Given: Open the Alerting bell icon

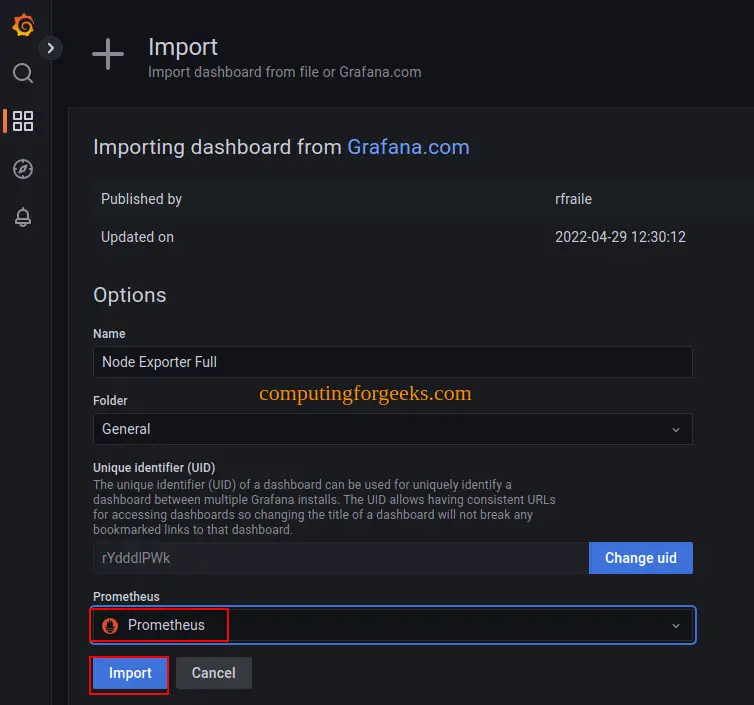Looking at the screenshot, I should (23, 217).
